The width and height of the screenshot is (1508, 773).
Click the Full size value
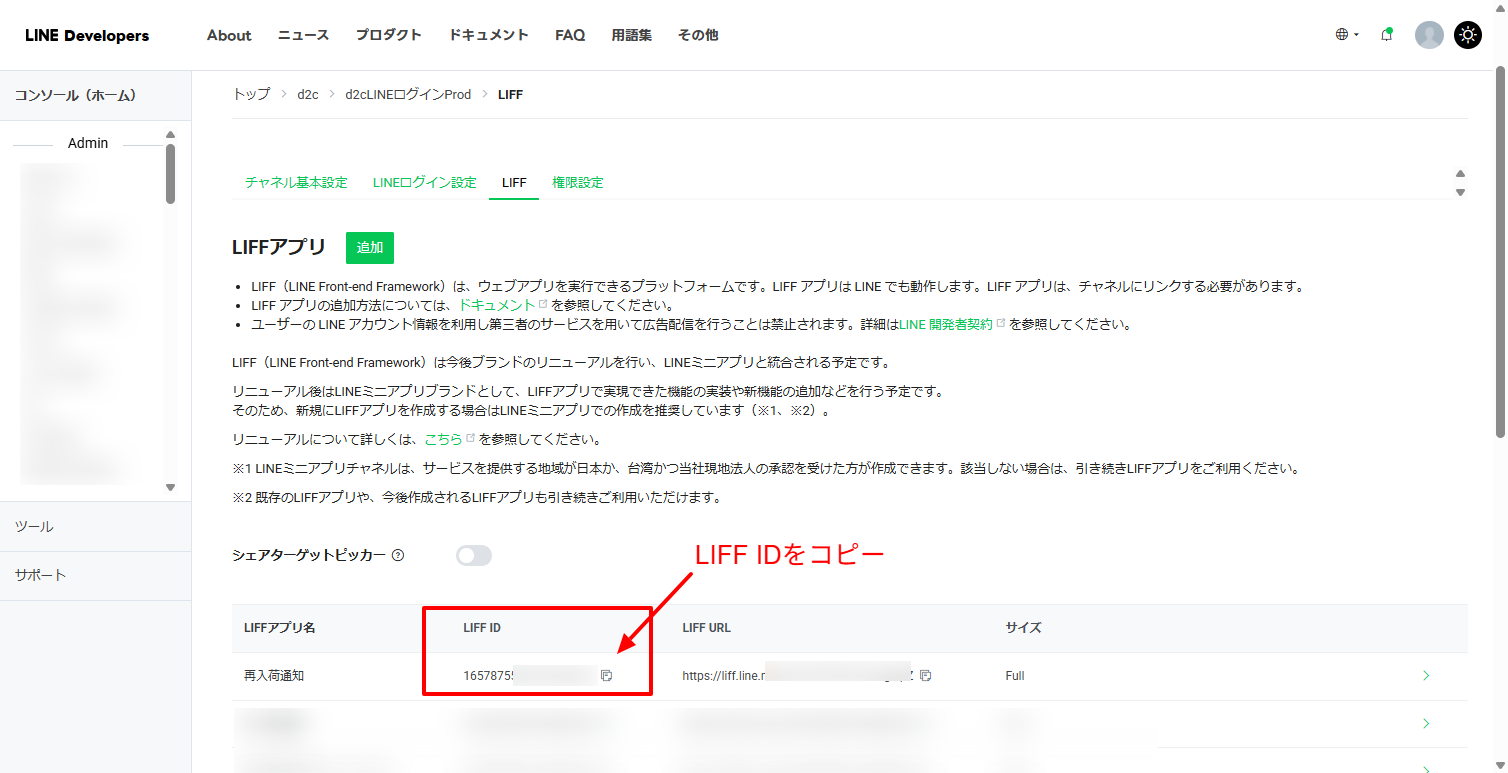click(x=1015, y=676)
